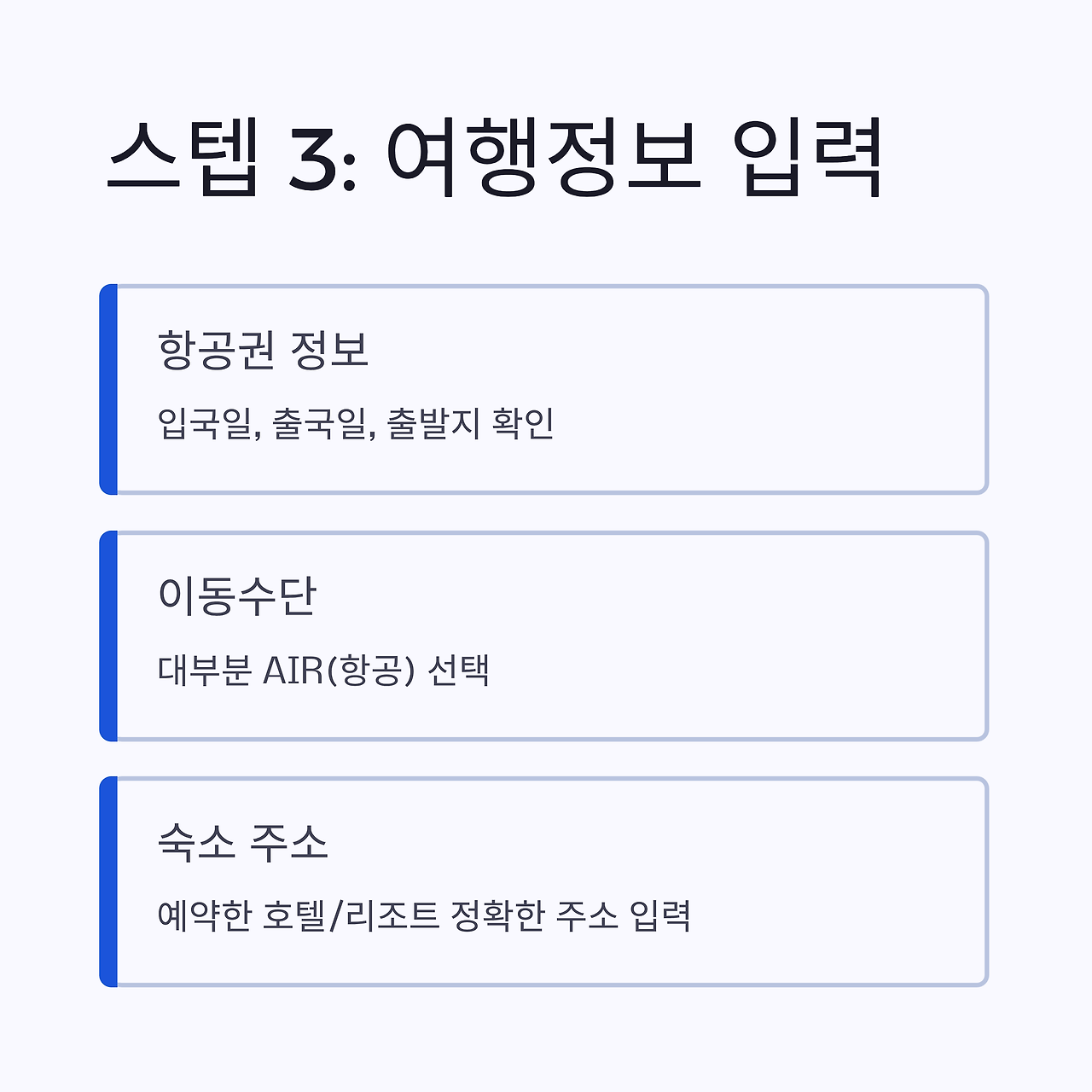Click the 대부분 AIR(항공) 선택 text
Screen dimensions: 1092x1092
pyautogui.click(x=324, y=671)
